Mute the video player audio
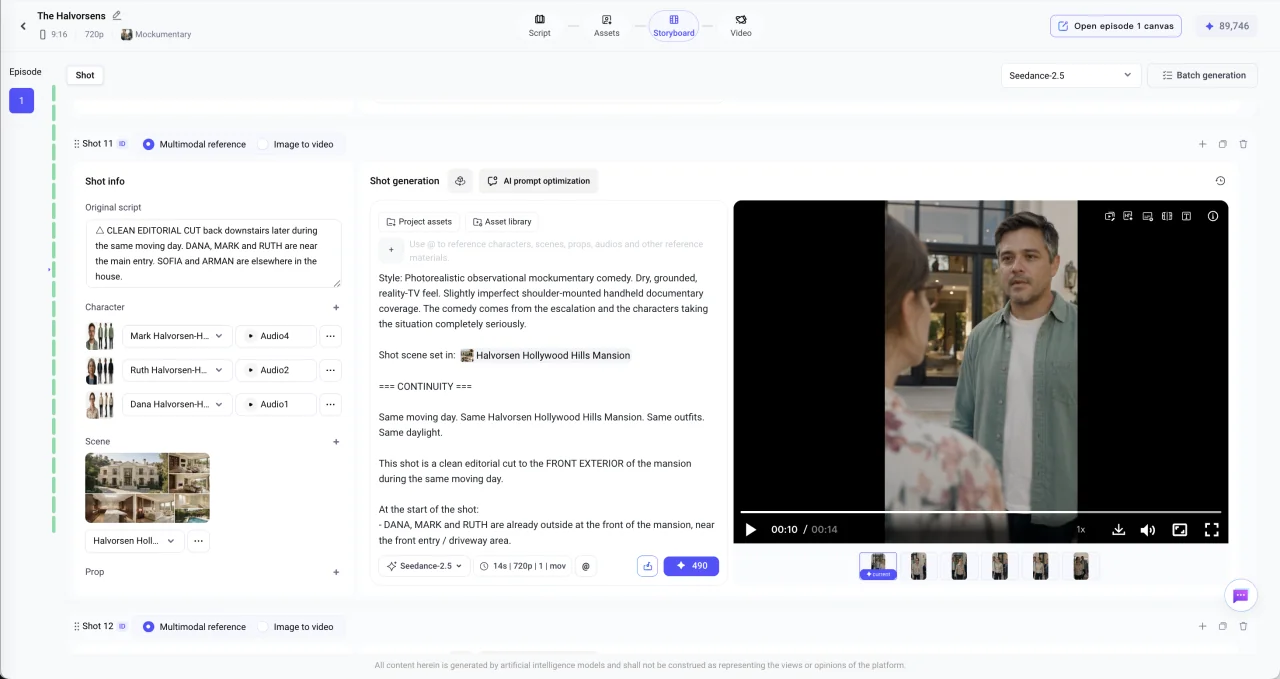This screenshot has width=1280, height=679. (1147, 529)
